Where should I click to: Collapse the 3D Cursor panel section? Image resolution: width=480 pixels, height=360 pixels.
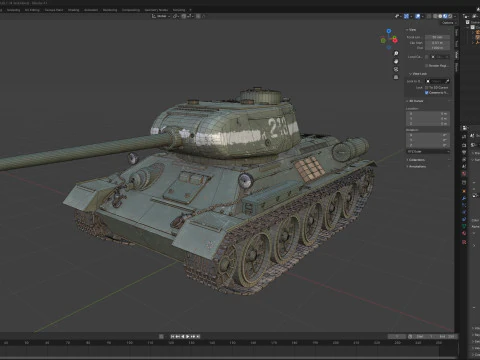coord(415,101)
